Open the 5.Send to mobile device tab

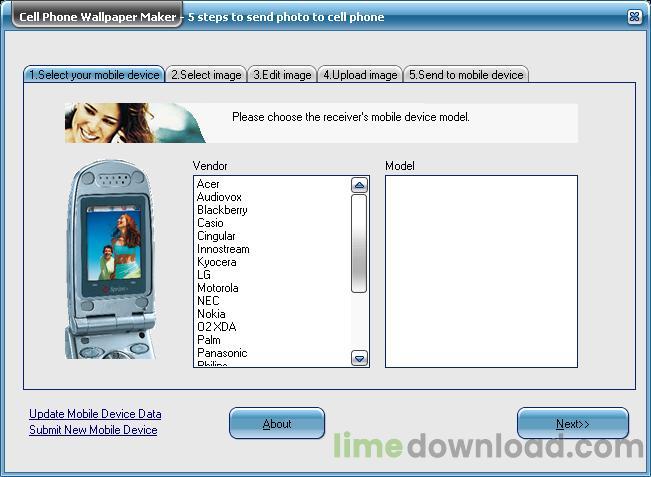point(466,75)
